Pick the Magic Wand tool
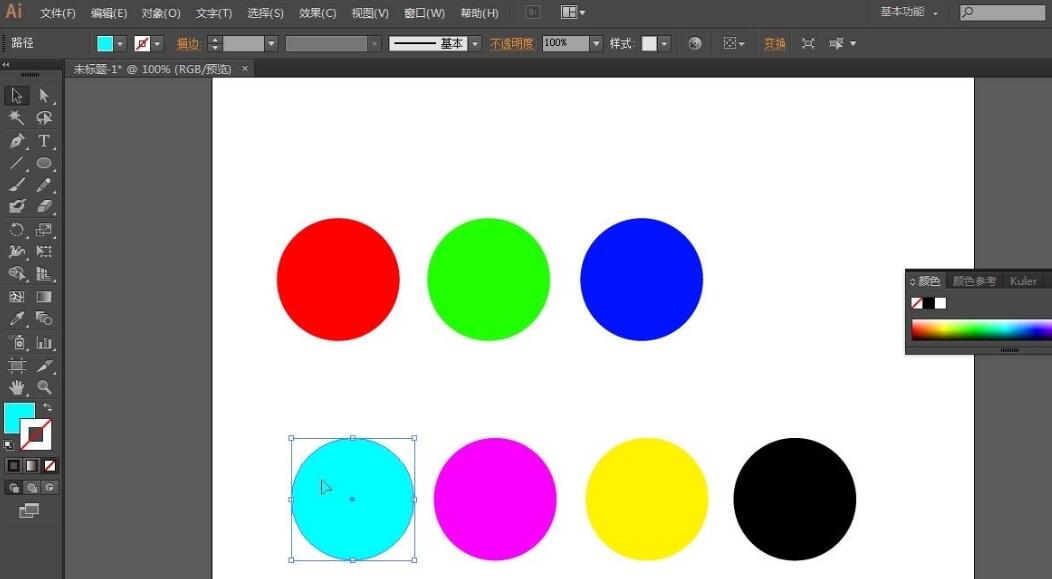1052x579 pixels. [17, 118]
